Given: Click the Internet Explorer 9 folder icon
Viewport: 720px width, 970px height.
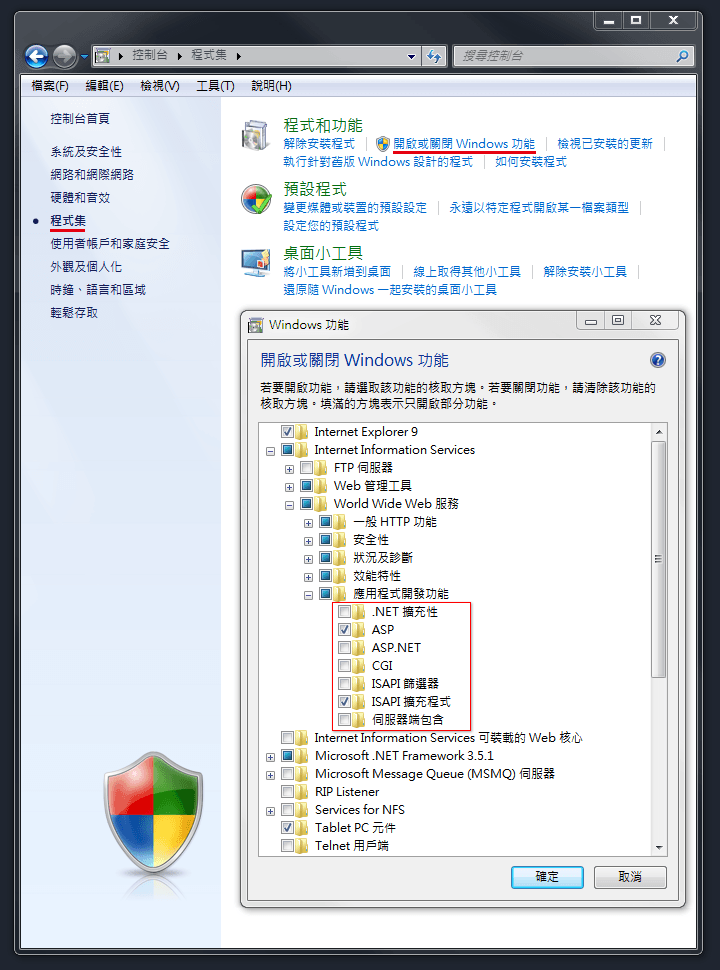Looking at the screenshot, I should pyautogui.click(x=302, y=432).
